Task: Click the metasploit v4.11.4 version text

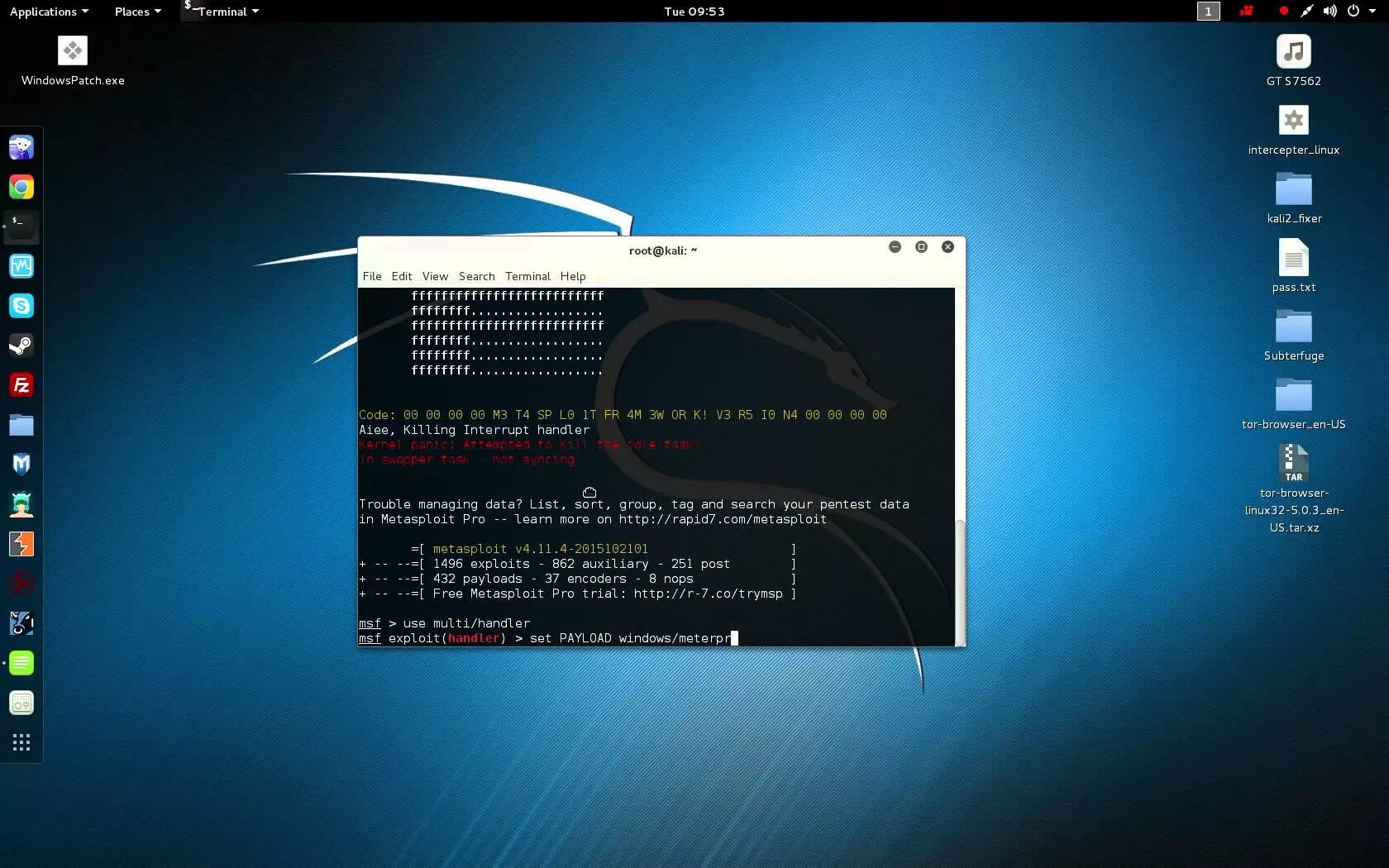Action: (x=541, y=549)
